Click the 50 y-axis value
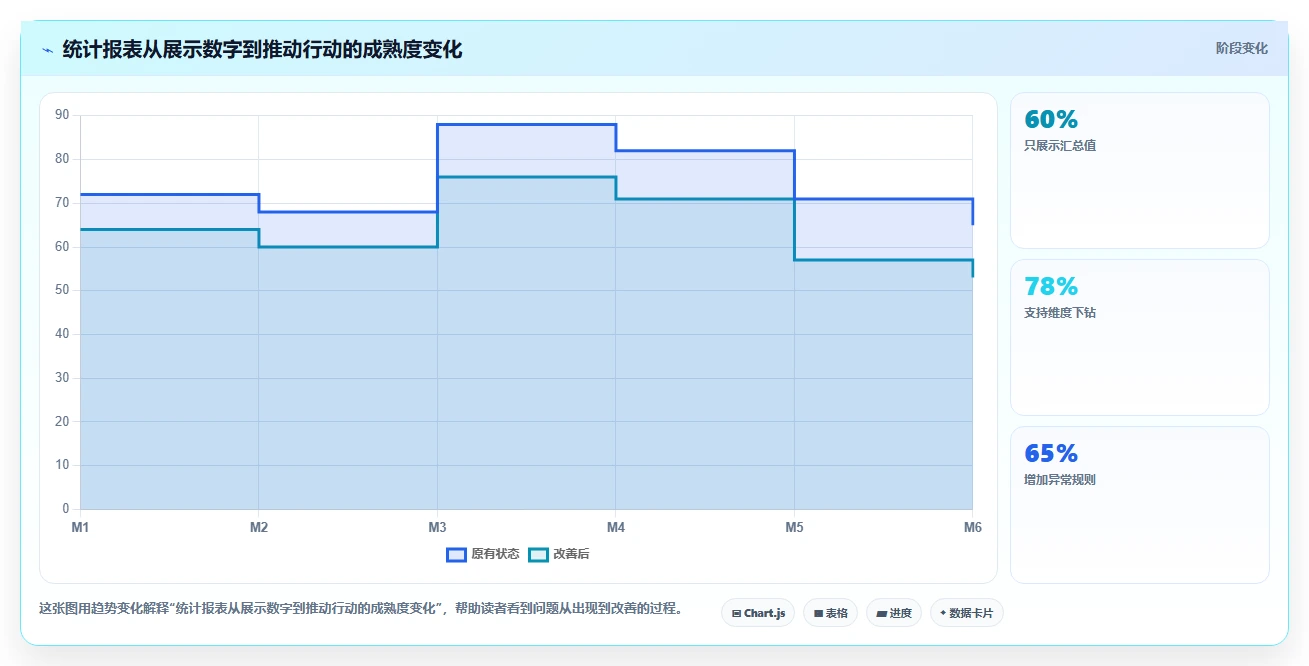 [62, 290]
